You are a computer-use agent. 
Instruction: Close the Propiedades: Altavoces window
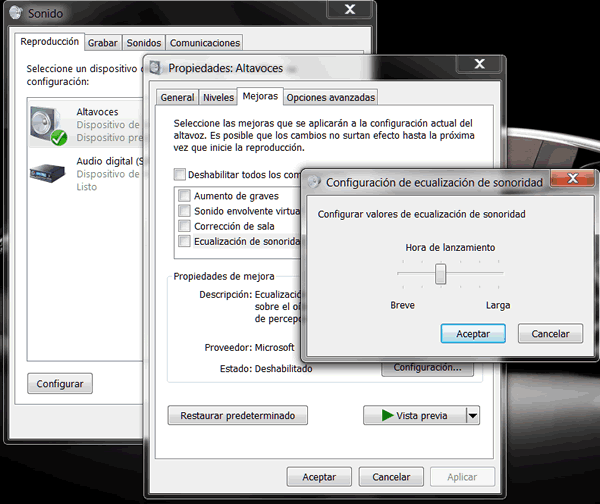[479, 64]
